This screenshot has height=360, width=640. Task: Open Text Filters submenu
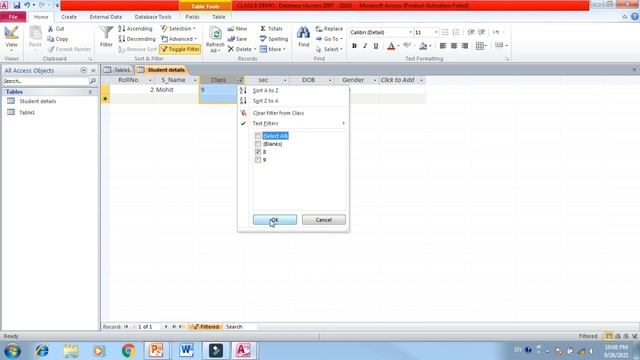(x=293, y=123)
